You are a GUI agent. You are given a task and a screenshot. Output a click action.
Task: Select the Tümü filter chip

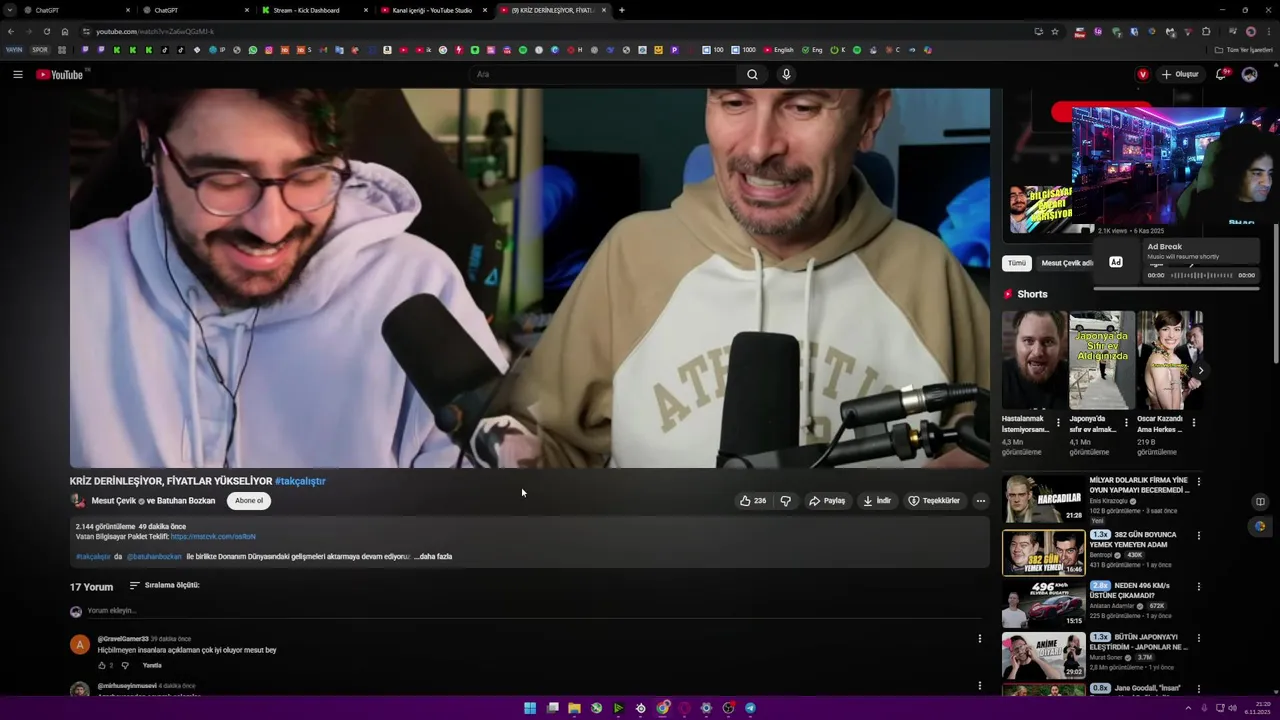[1017, 263]
